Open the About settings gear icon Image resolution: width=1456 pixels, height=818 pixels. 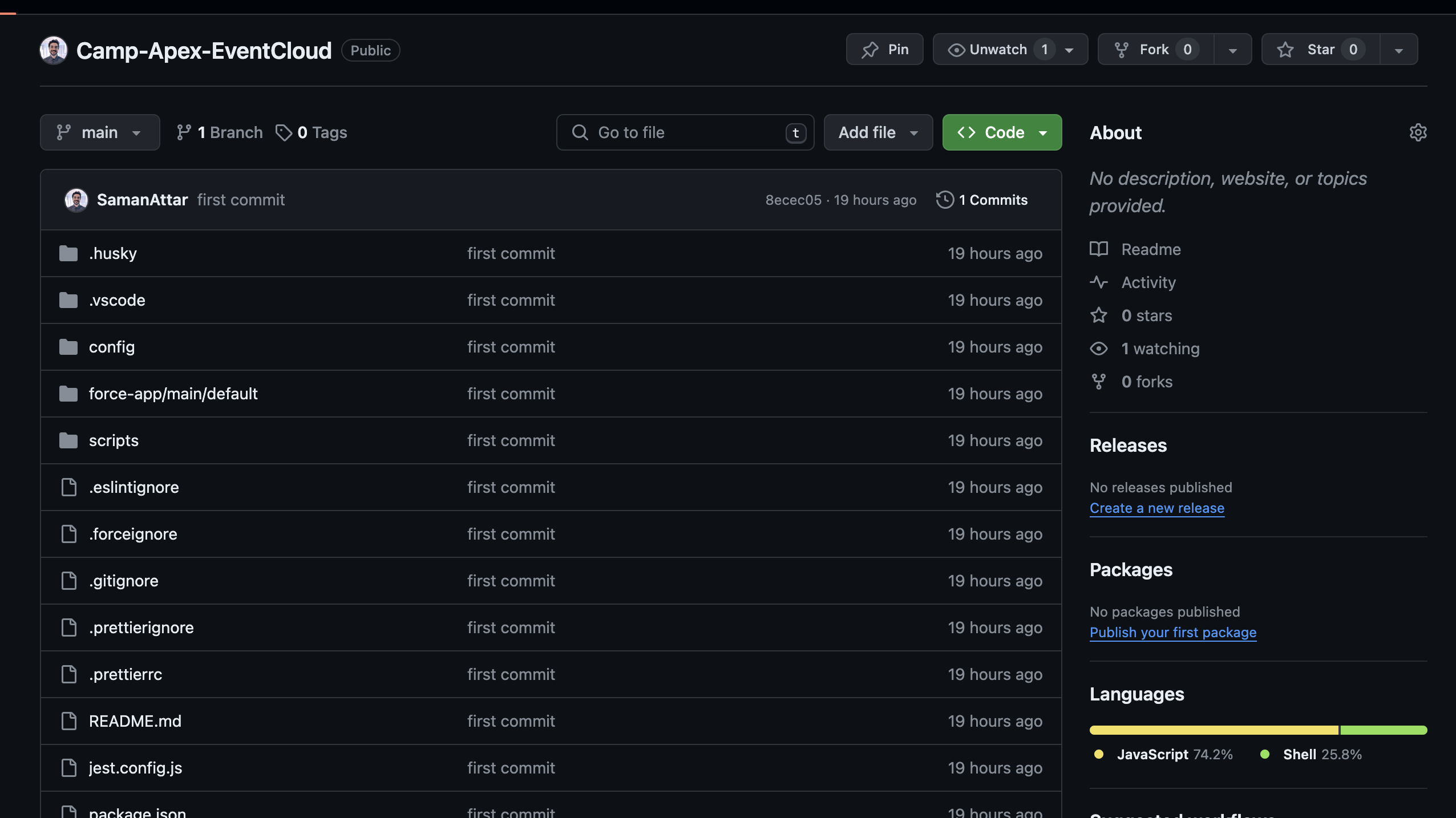[1418, 132]
